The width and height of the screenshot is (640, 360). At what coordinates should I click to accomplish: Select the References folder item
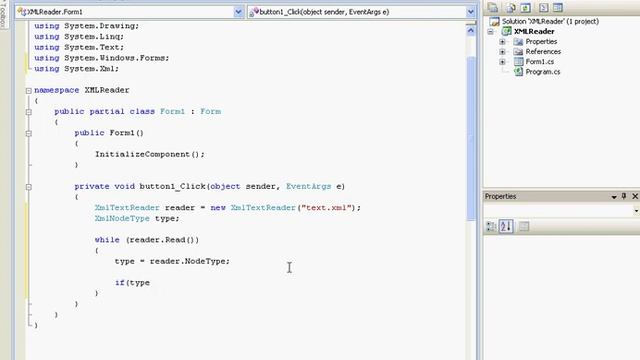tap(543, 52)
